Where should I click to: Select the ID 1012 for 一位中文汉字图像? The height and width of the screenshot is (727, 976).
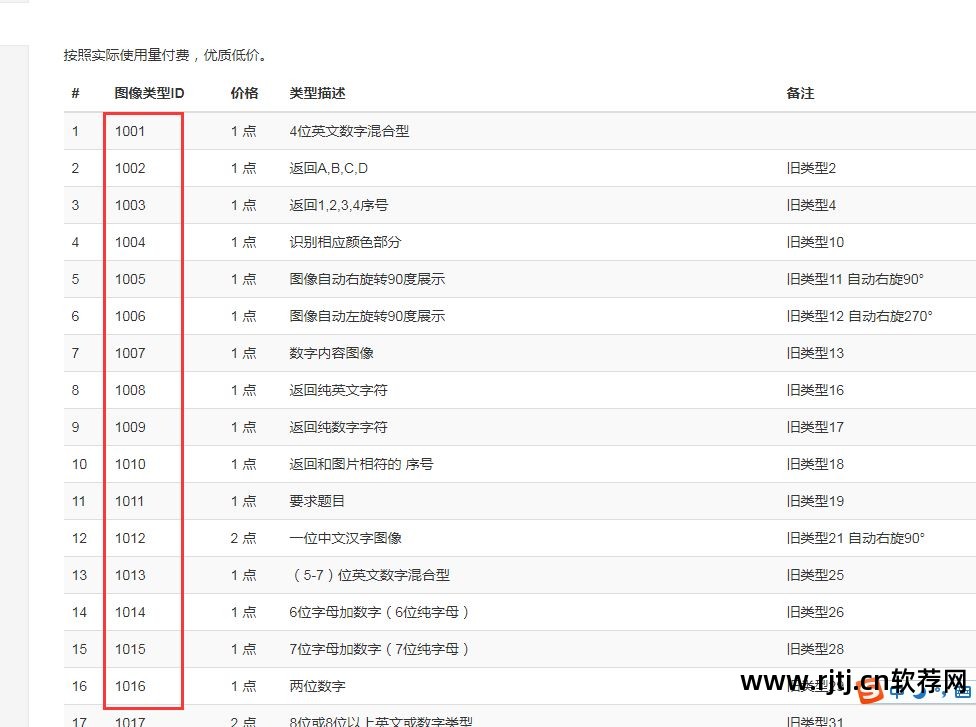(129, 538)
